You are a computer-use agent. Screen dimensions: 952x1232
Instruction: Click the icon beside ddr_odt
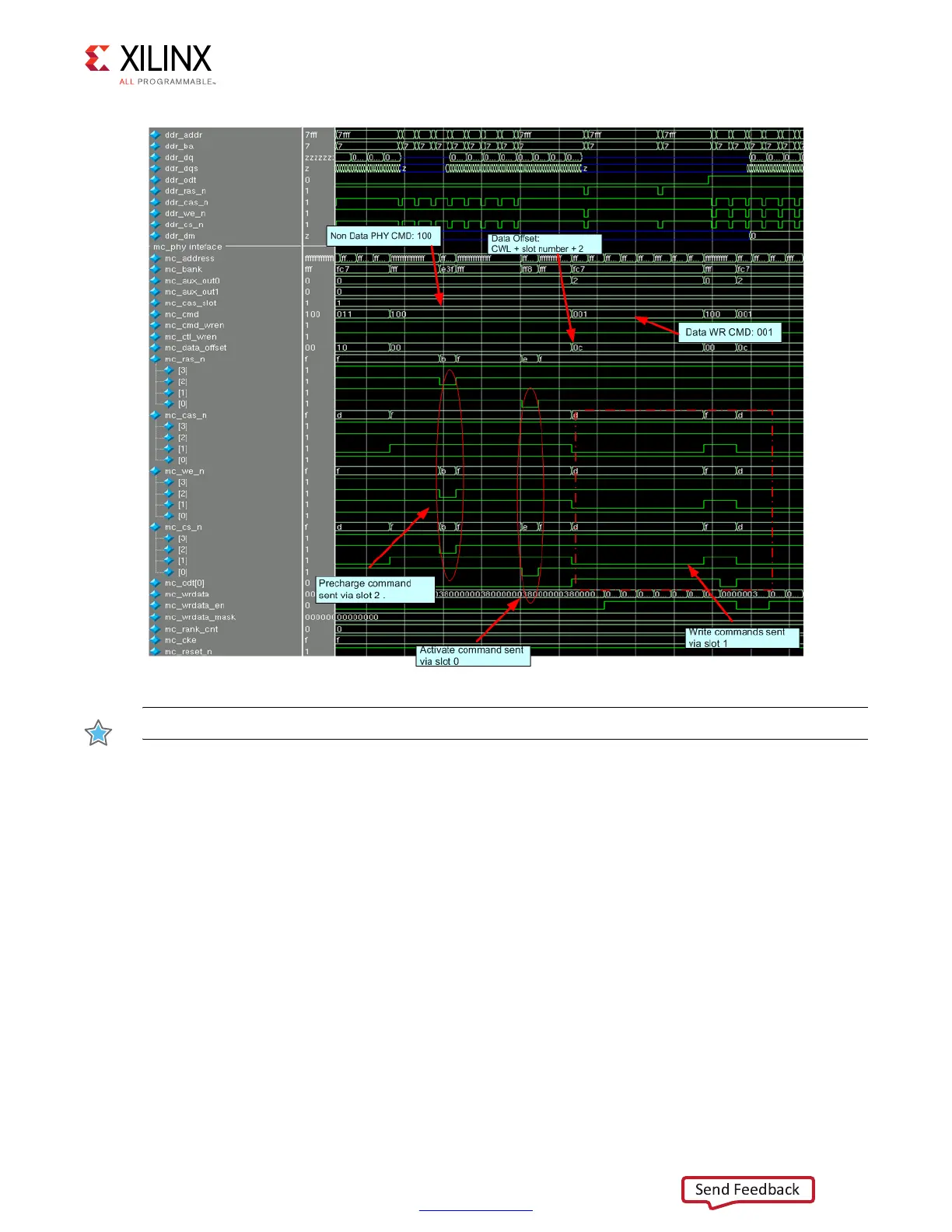click(156, 180)
